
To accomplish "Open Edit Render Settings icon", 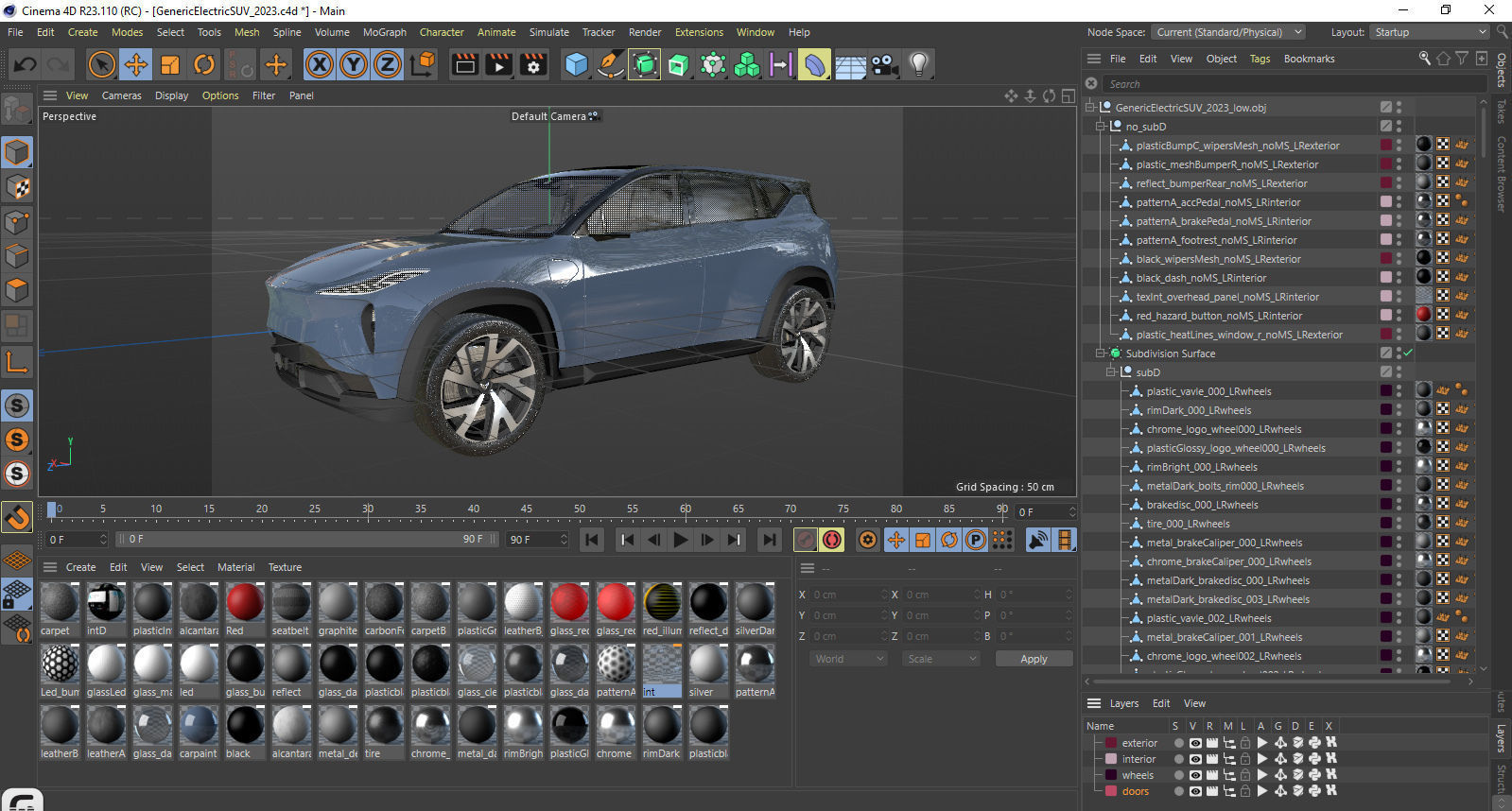I will click(533, 64).
